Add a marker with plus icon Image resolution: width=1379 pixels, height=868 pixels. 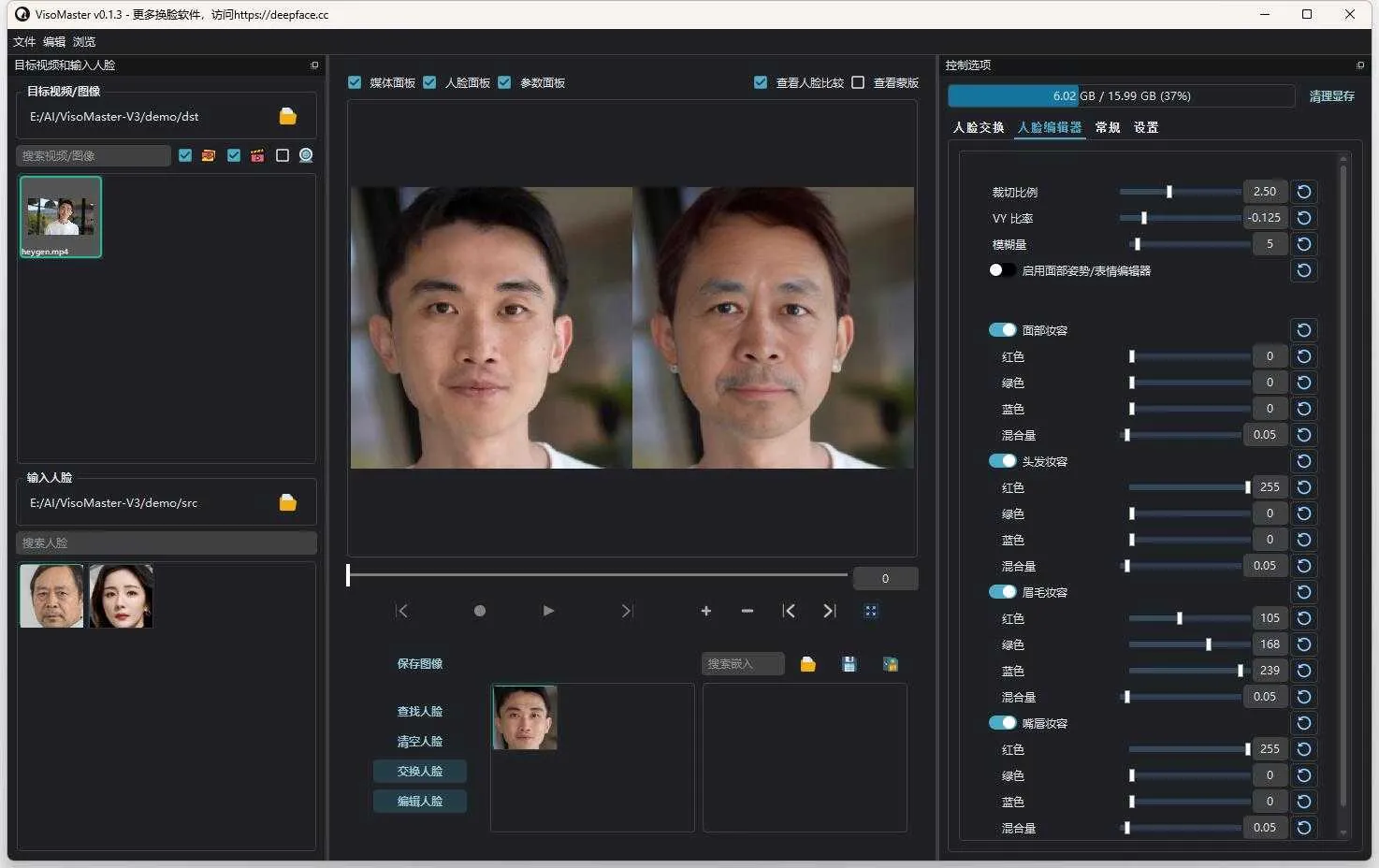pos(706,611)
